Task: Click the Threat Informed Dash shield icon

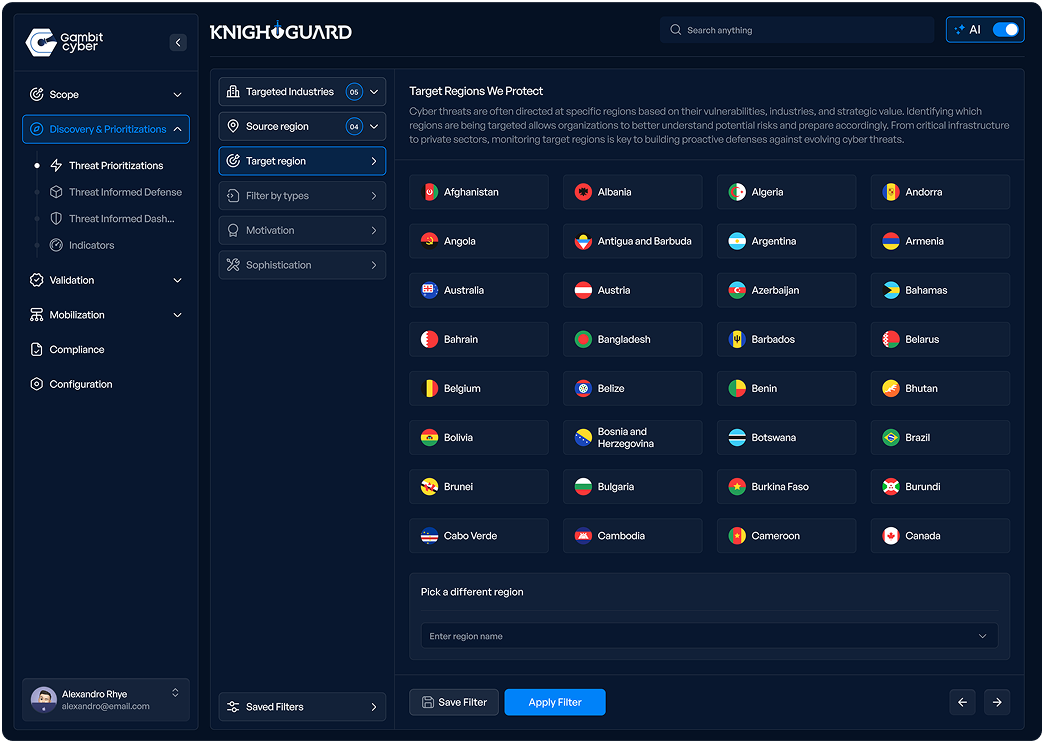Action: coord(57,218)
